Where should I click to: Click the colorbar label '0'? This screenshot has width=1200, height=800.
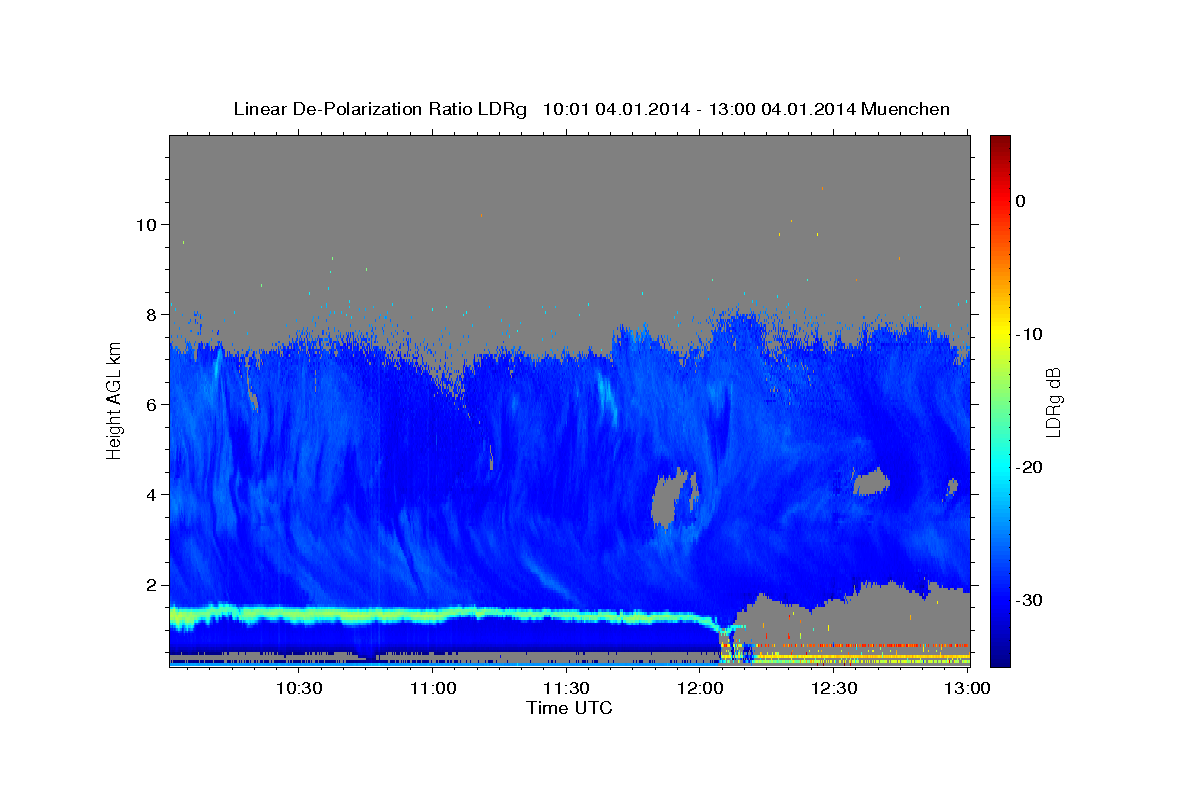pyautogui.click(x=1020, y=201)
